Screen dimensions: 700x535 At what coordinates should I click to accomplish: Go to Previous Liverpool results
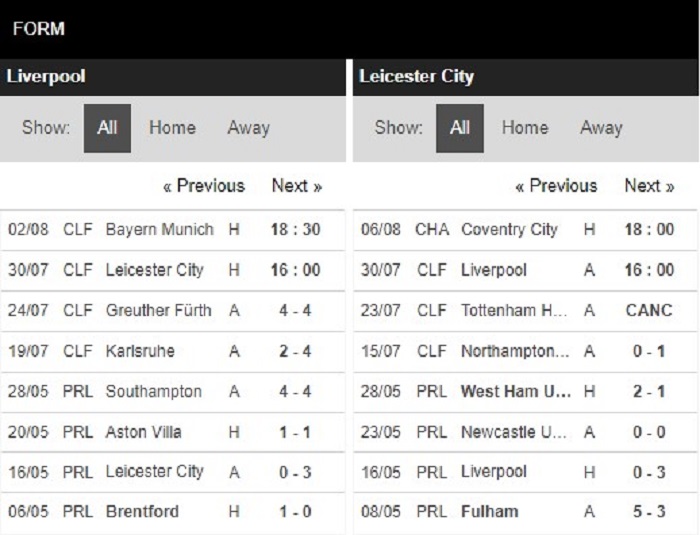pos(204,186)
